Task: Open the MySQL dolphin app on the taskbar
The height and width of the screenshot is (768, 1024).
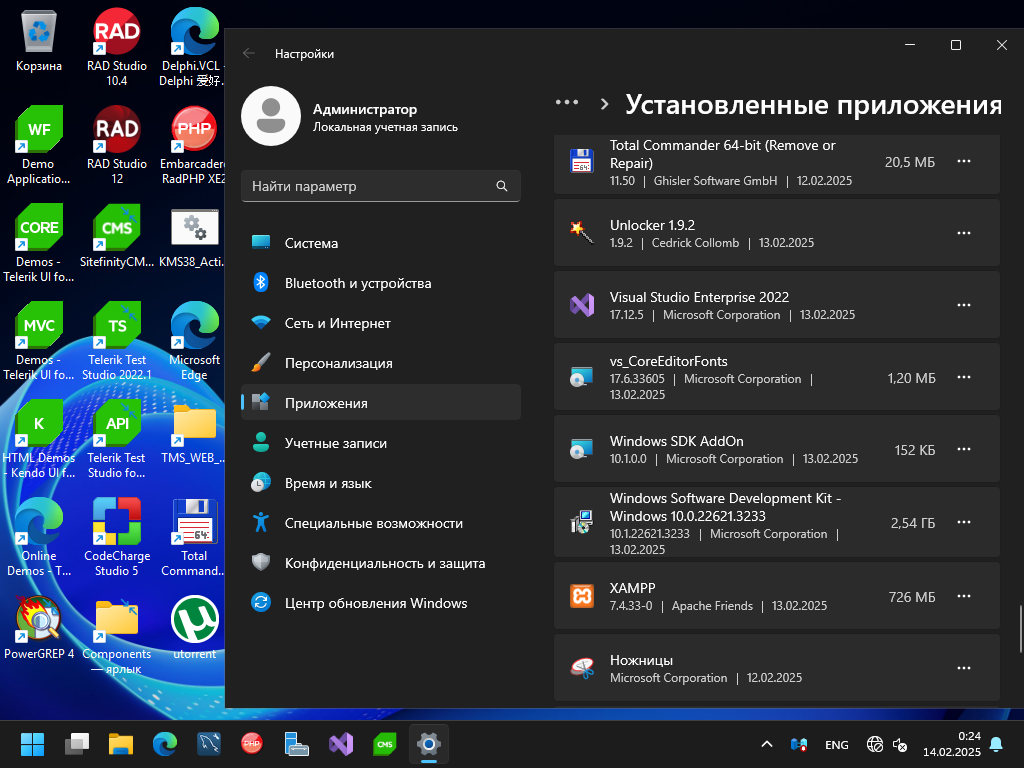Action: pyautogui.click(x=209, y=744)
